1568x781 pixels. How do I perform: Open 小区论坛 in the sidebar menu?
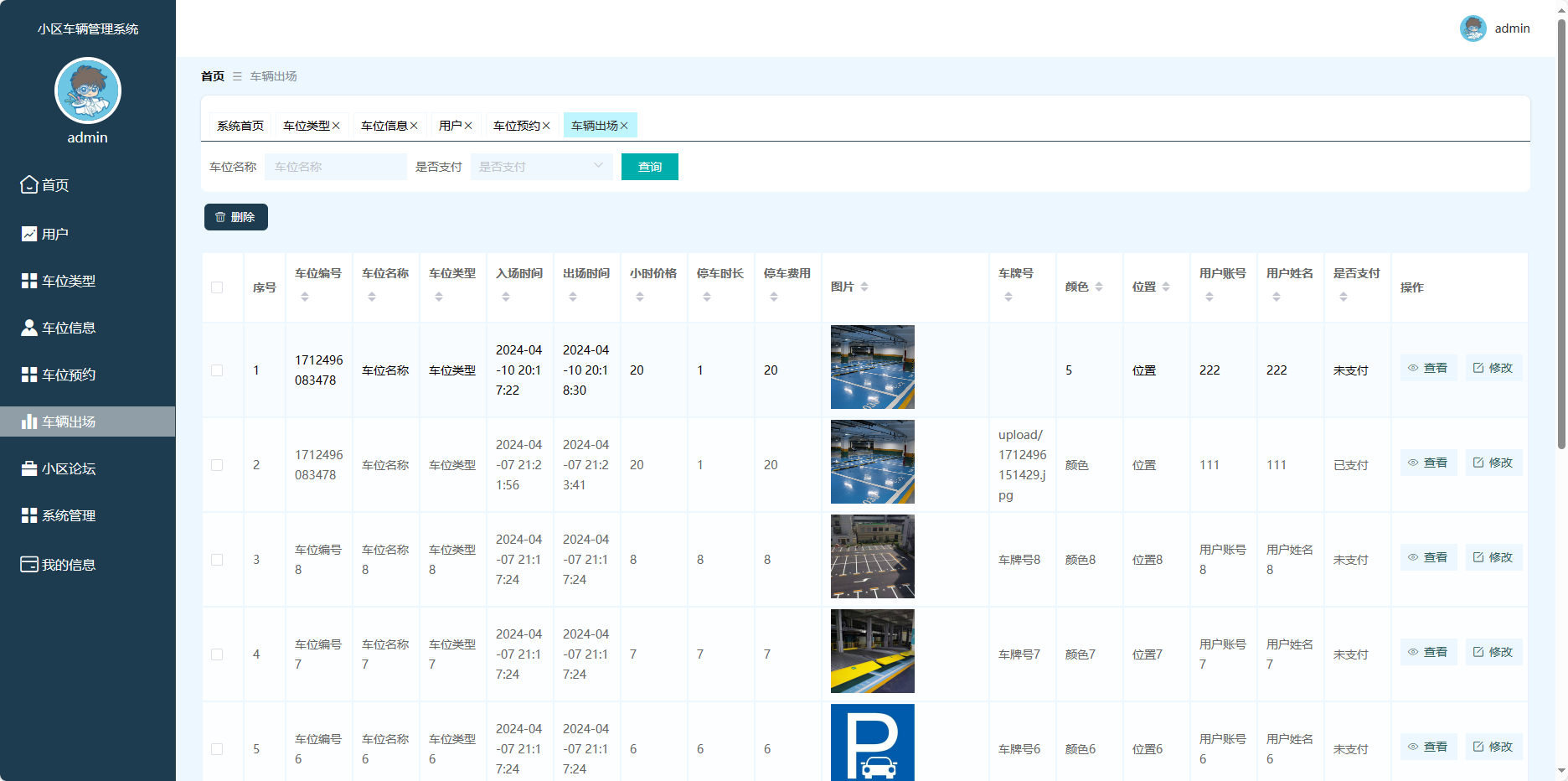point(88,468)
